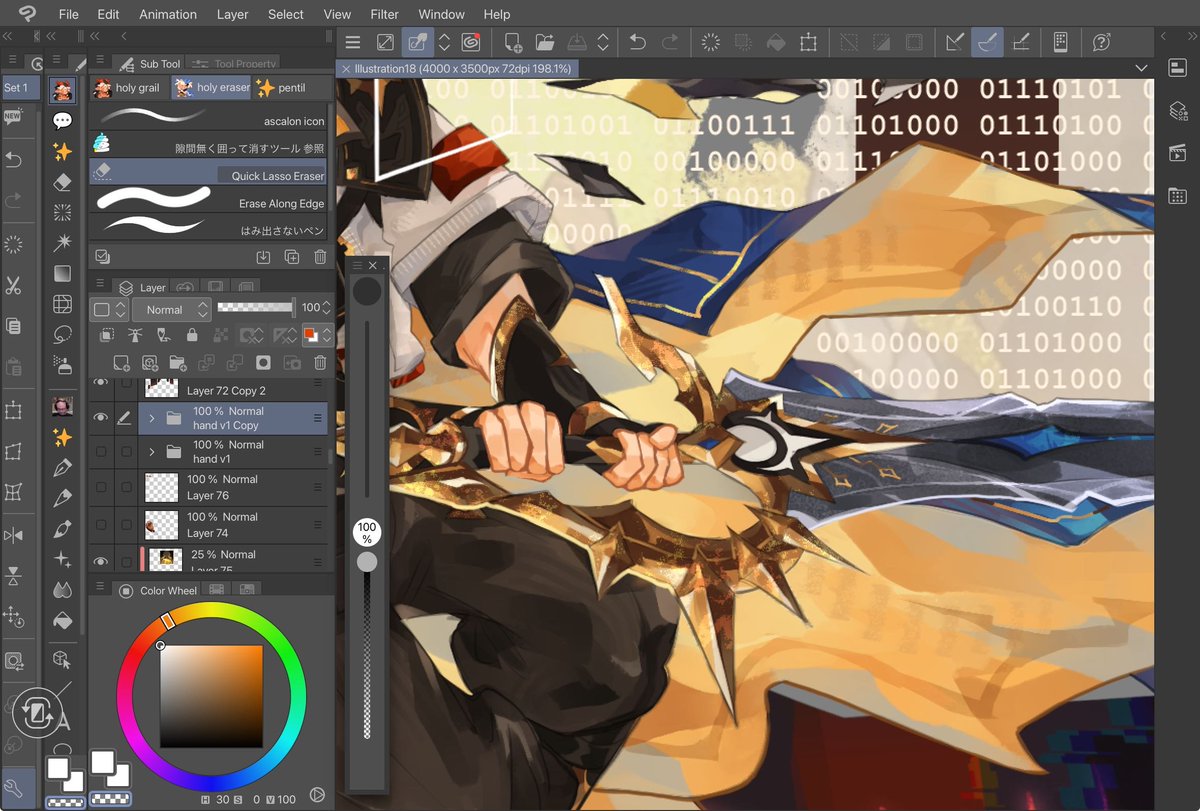Click the Undo arrow in the command bar

pyautogui.click(x=637, y=42)
